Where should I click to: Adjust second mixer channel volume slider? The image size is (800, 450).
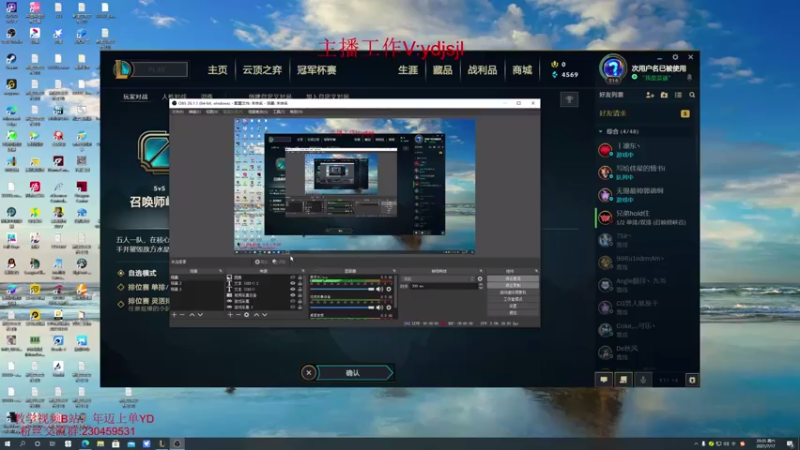pos(342,307)
